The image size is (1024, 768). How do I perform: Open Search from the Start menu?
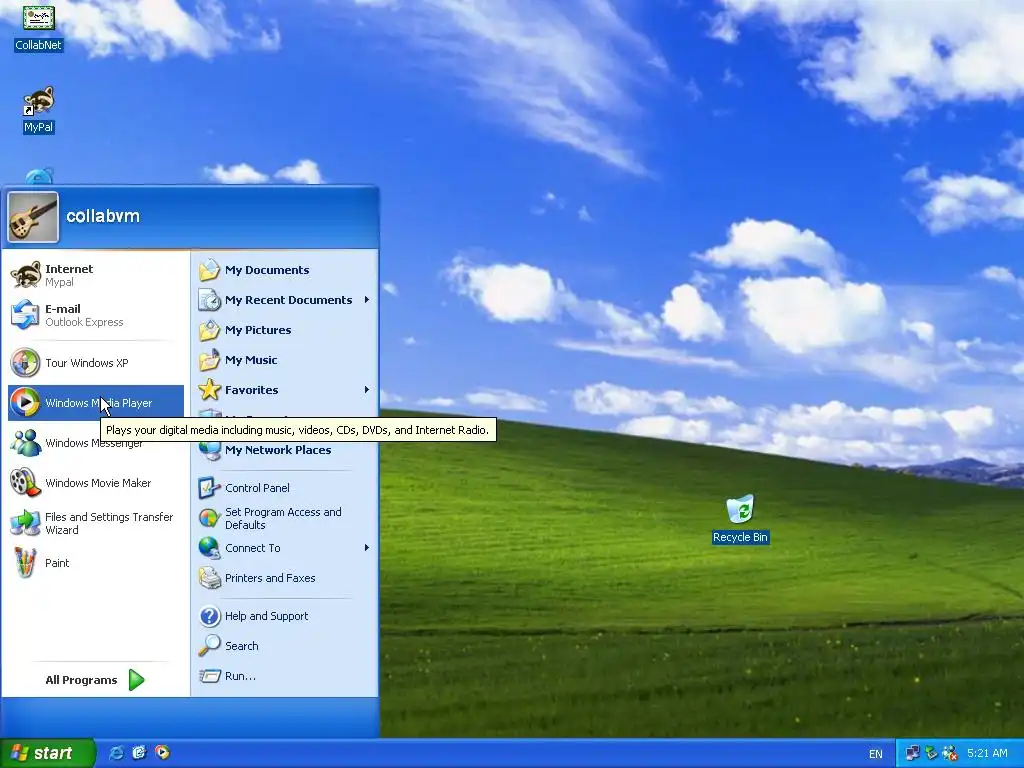(285, 646)
